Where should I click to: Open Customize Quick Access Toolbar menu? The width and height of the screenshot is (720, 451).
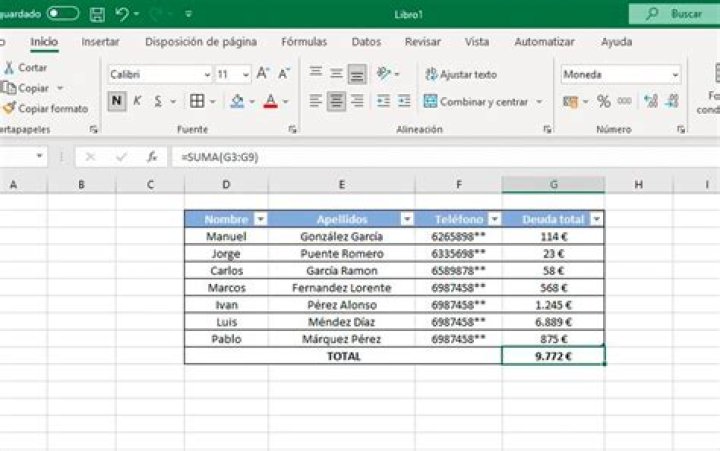click(x=188, y=14)
